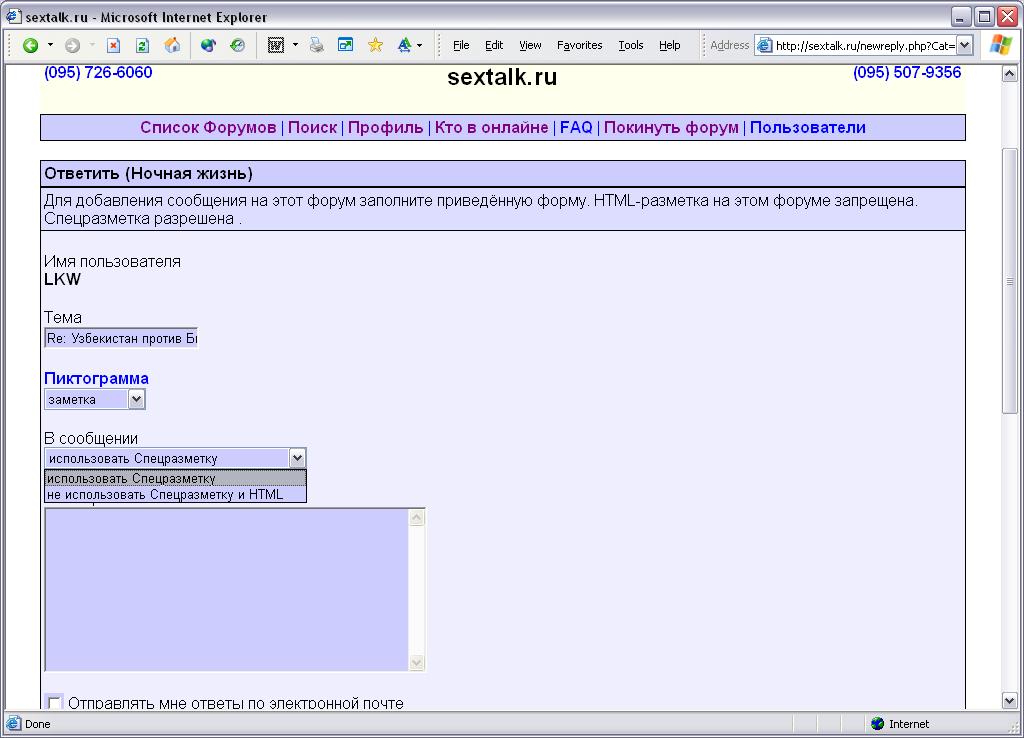
Task: Expand the Пиктограмма 'заметка' dropdown
Action: pyautogui.click(x=137, y=399)
